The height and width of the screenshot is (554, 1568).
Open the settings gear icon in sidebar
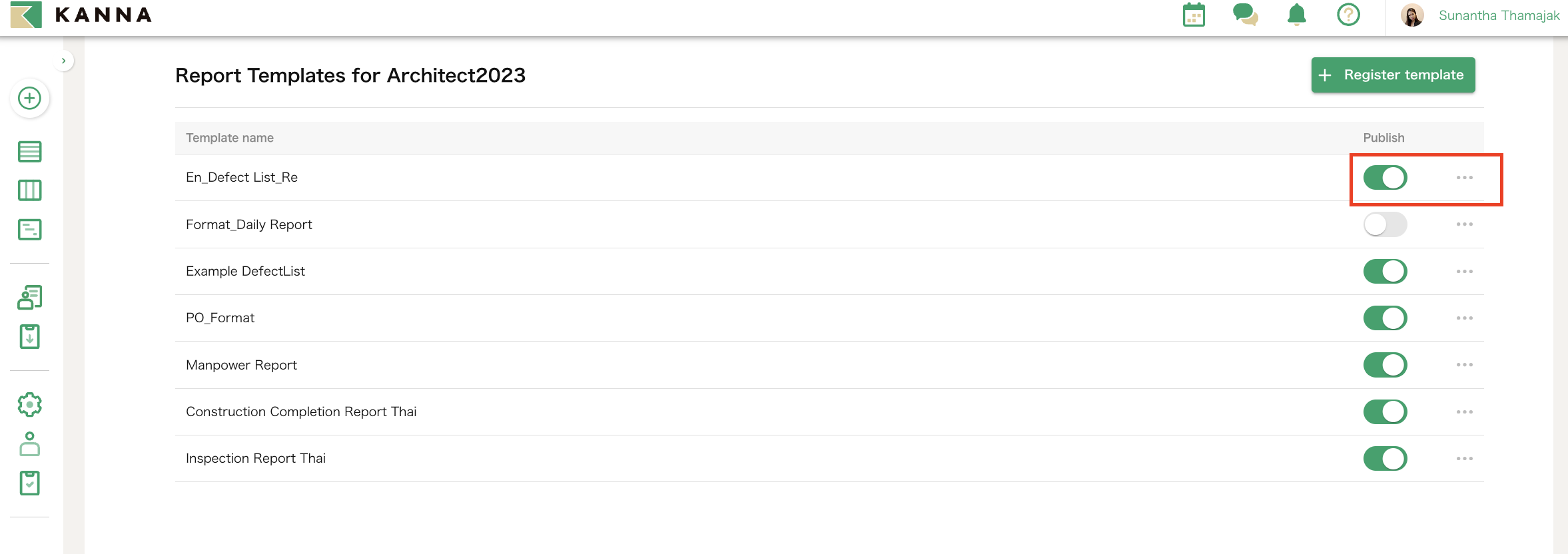(29, 404)
